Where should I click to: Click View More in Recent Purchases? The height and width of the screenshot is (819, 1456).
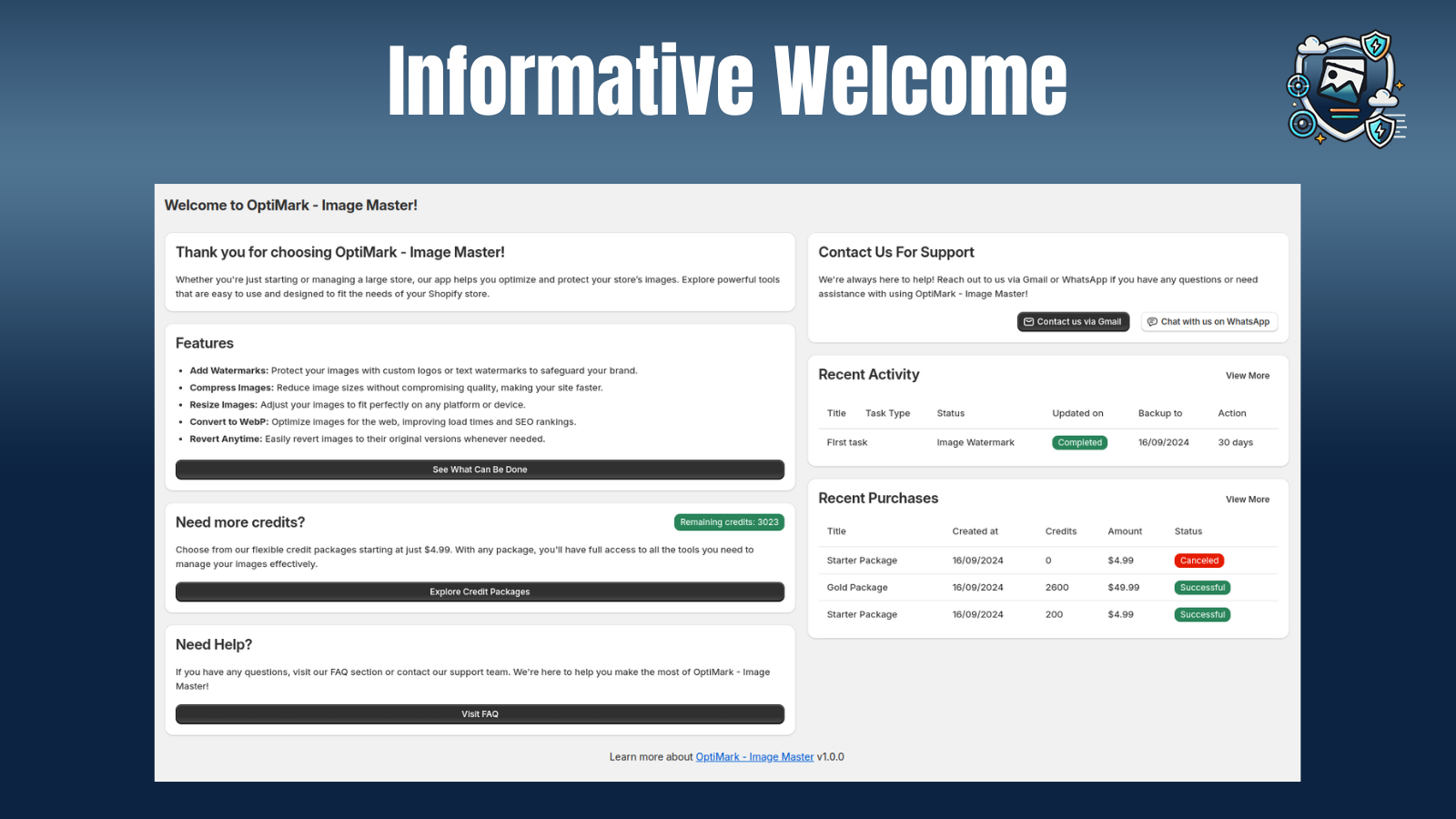pyautogui.click(x=1247, y=499)
